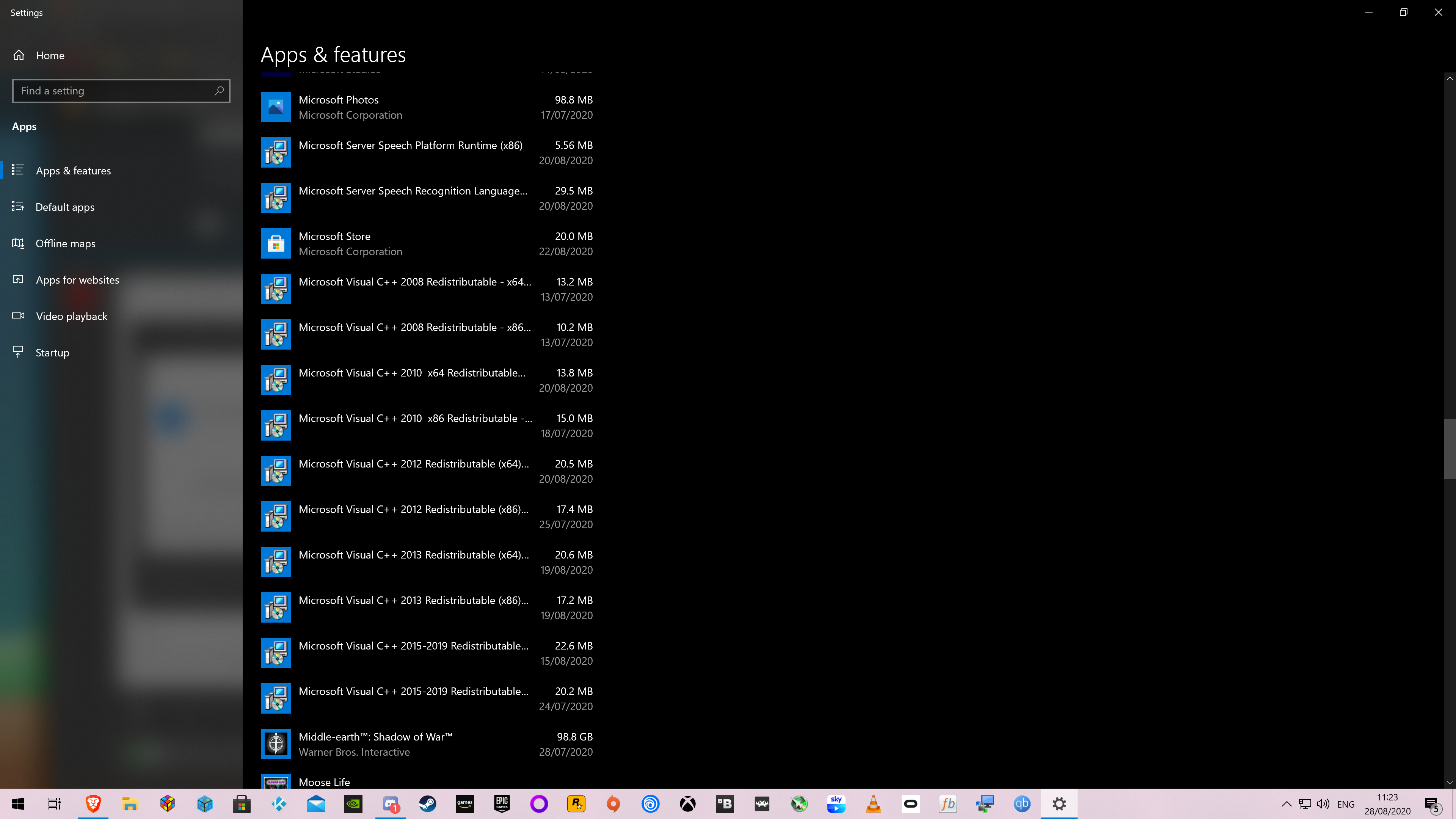1456x819 pixels.
Task: Open Ubisoft Connect from taskbar
Action: tap(651, 804)
